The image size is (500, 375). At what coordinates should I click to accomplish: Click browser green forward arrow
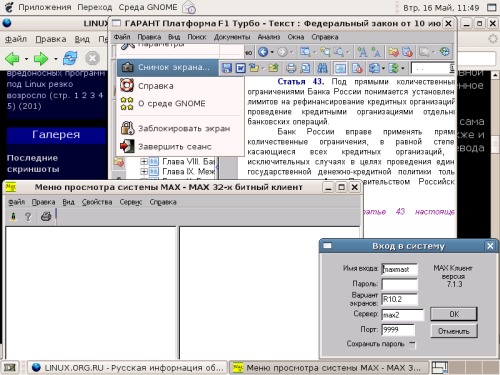(41, 59)
